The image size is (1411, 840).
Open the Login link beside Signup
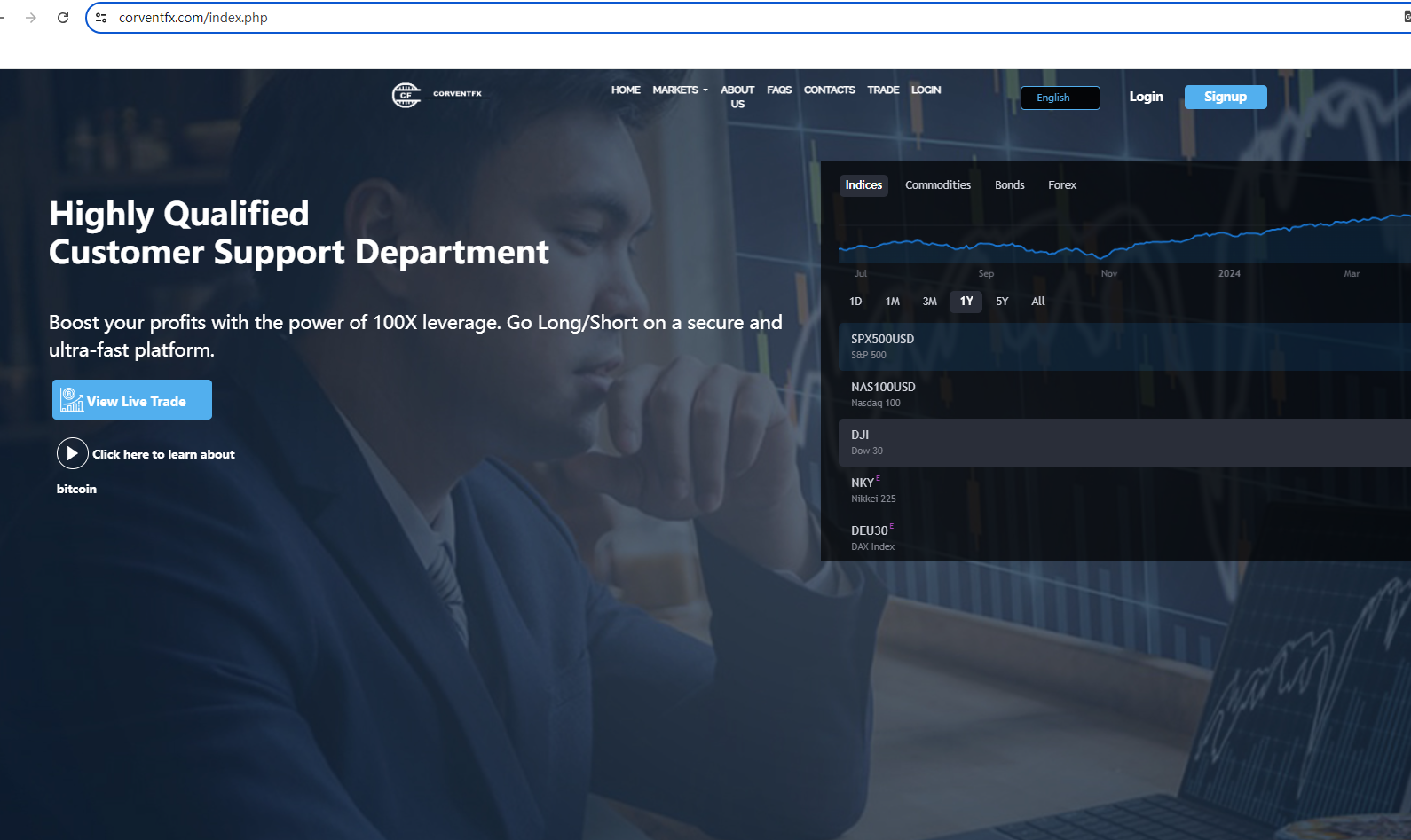click(x=1146, y=97)
